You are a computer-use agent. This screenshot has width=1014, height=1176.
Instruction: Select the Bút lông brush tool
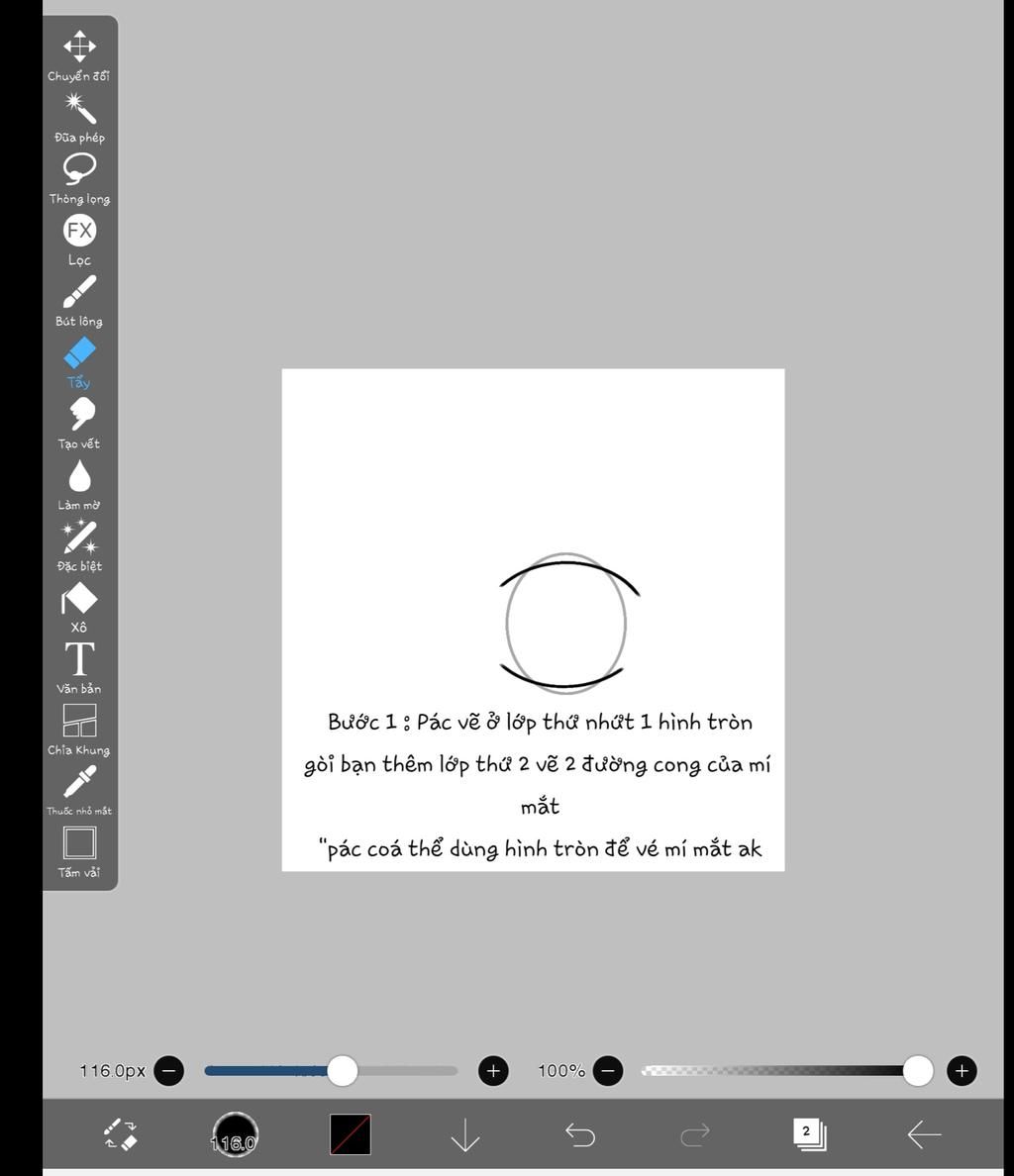click(79, 302)
